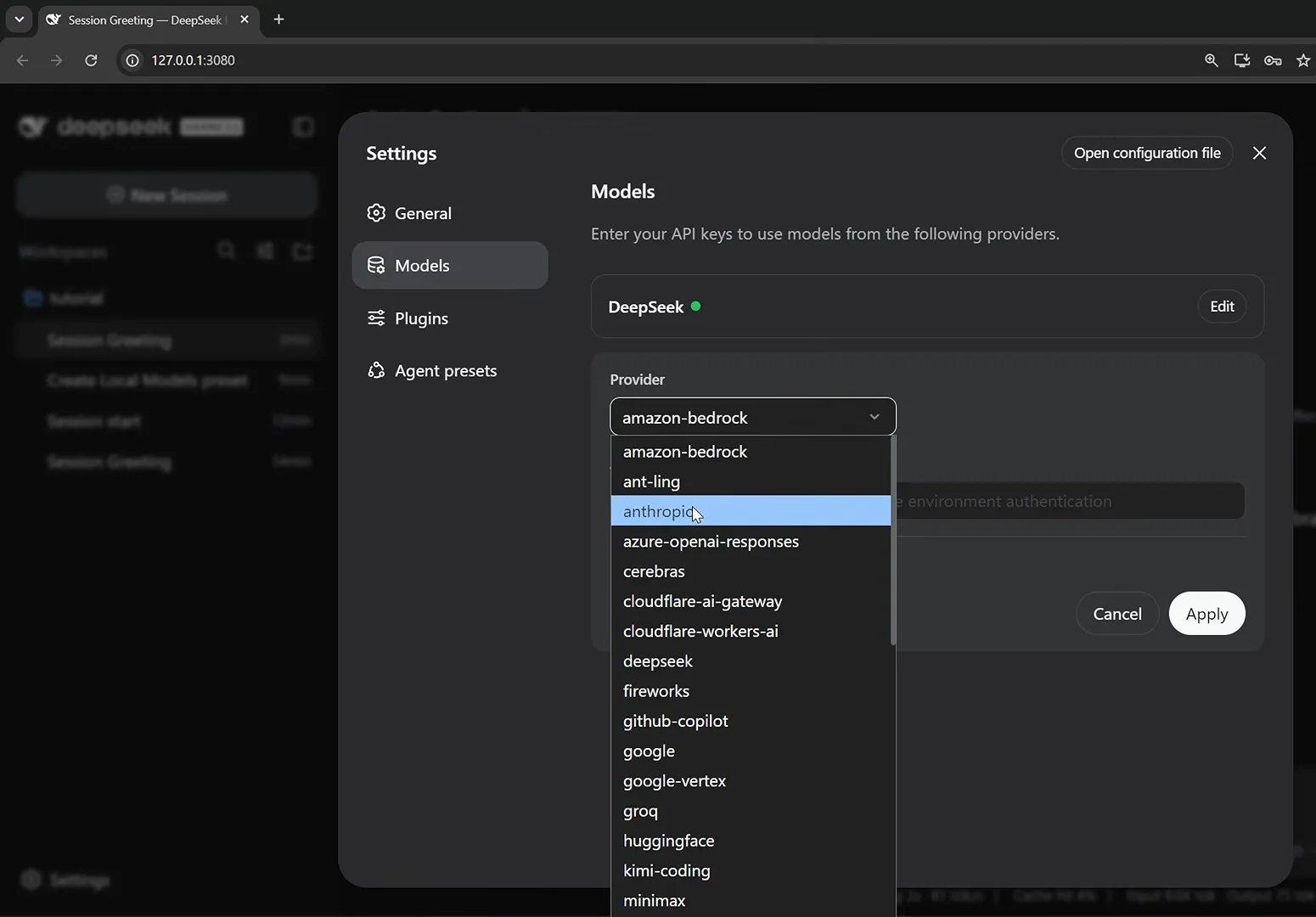Click the environment authentication input field

click(1070, 501)
